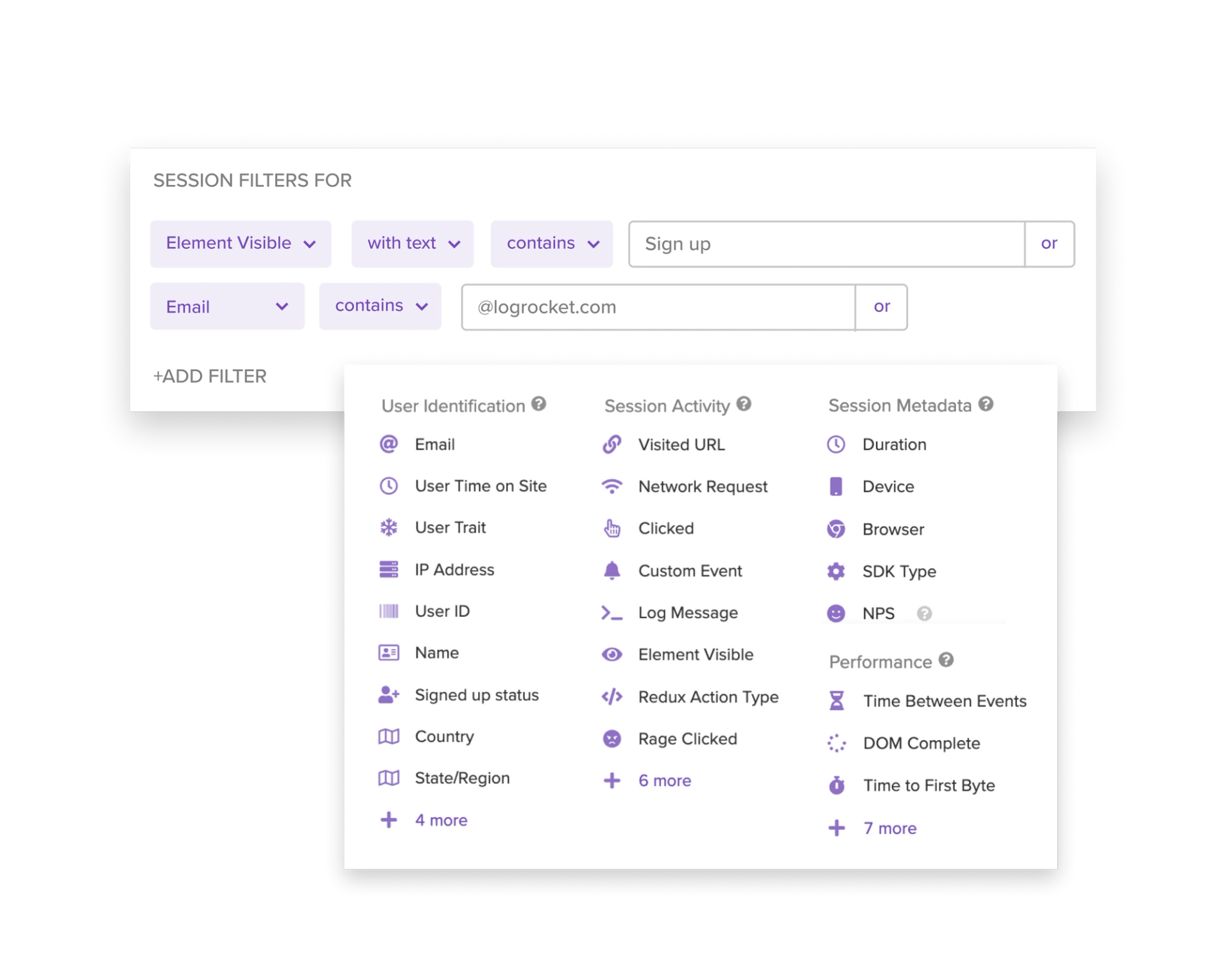
Task: Select the Visited URL filter option
Action: click(x=681, y=445)
